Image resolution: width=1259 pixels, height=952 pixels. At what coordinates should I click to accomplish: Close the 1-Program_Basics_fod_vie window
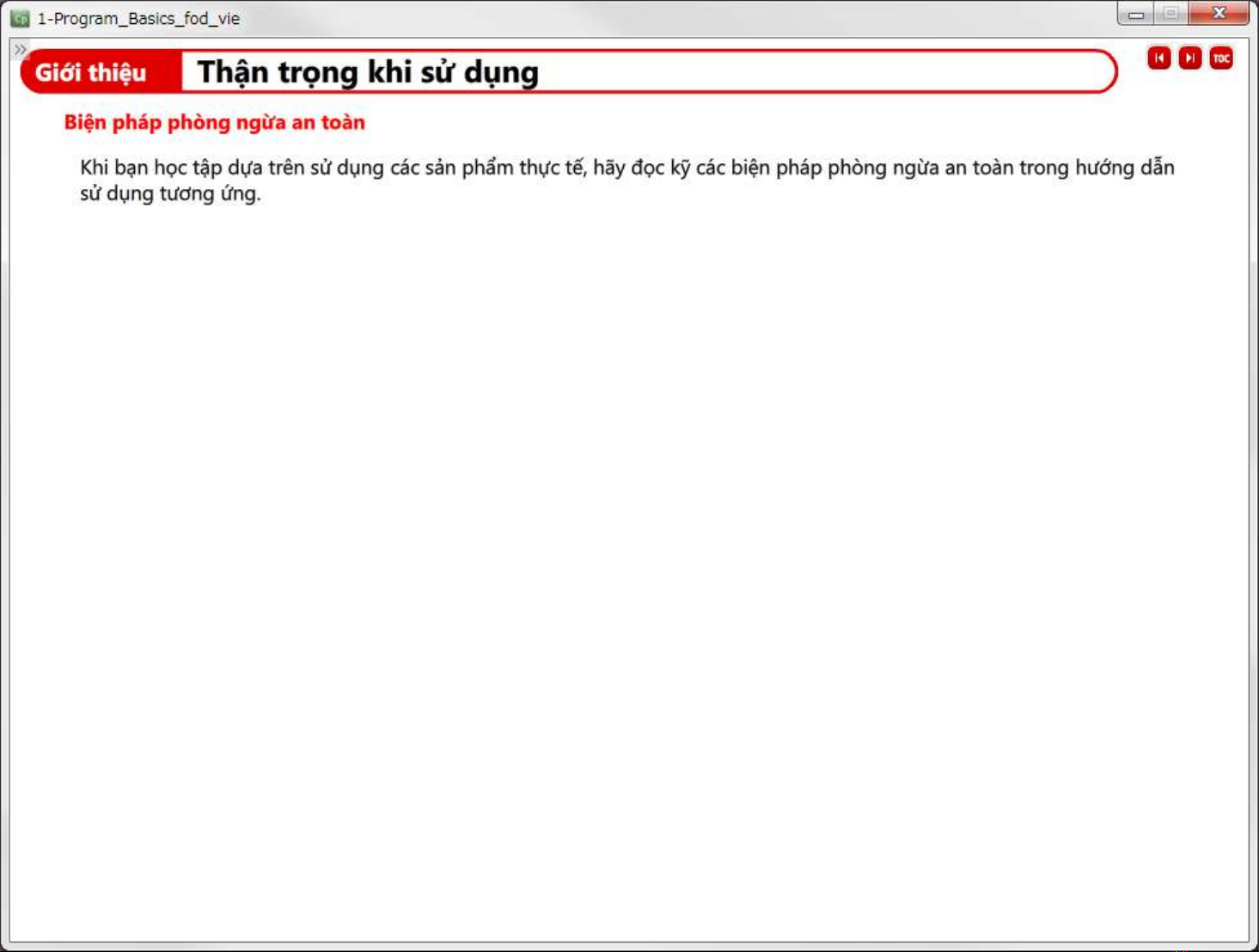(x=1219, y=14)
